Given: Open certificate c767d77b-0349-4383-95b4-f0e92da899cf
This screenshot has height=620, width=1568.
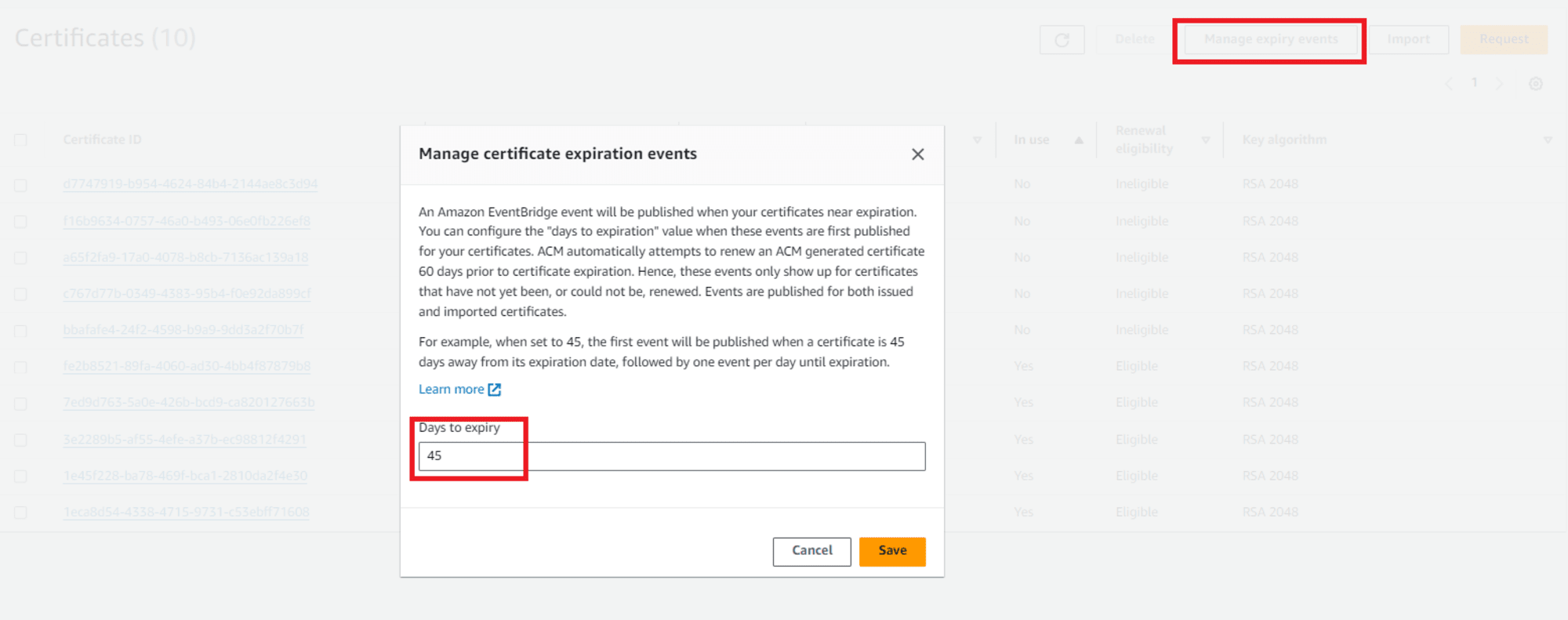Looking at the screenshot, I should click(187, 294).
